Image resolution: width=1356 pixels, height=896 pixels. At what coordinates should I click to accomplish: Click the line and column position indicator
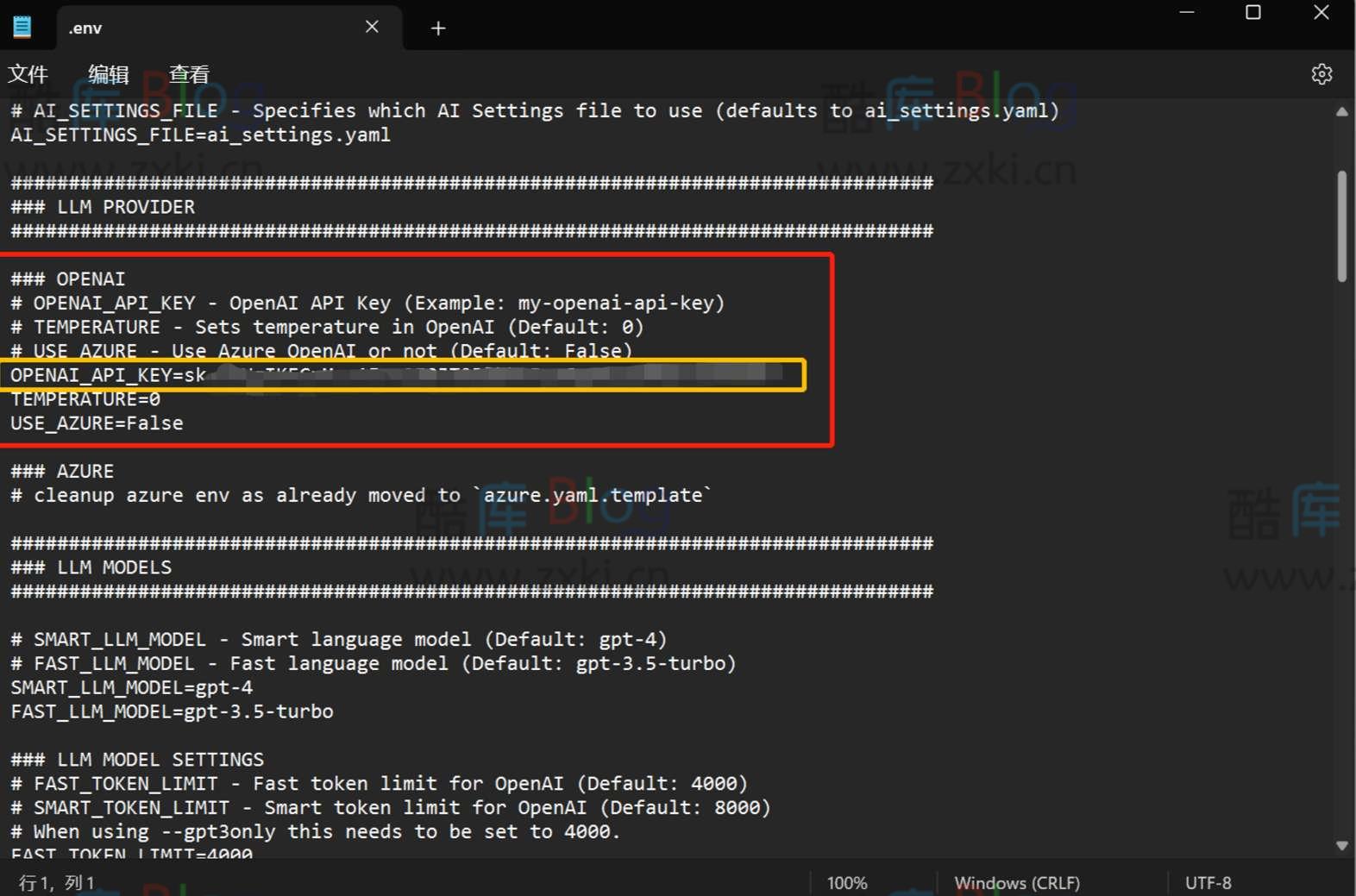pos(57,883)
